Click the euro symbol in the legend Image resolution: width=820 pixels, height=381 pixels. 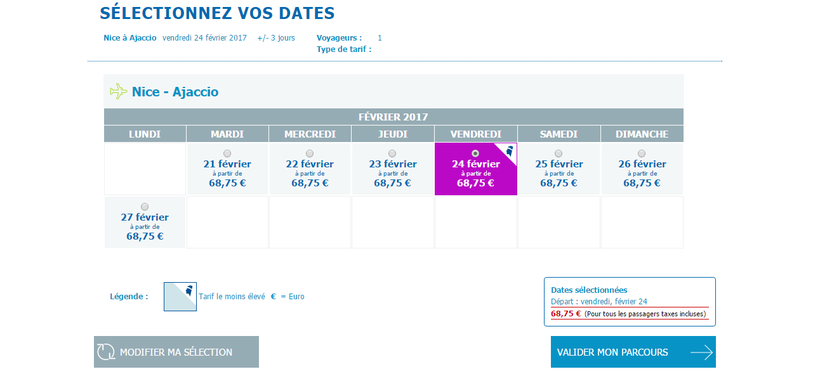[x=274, y=297]
